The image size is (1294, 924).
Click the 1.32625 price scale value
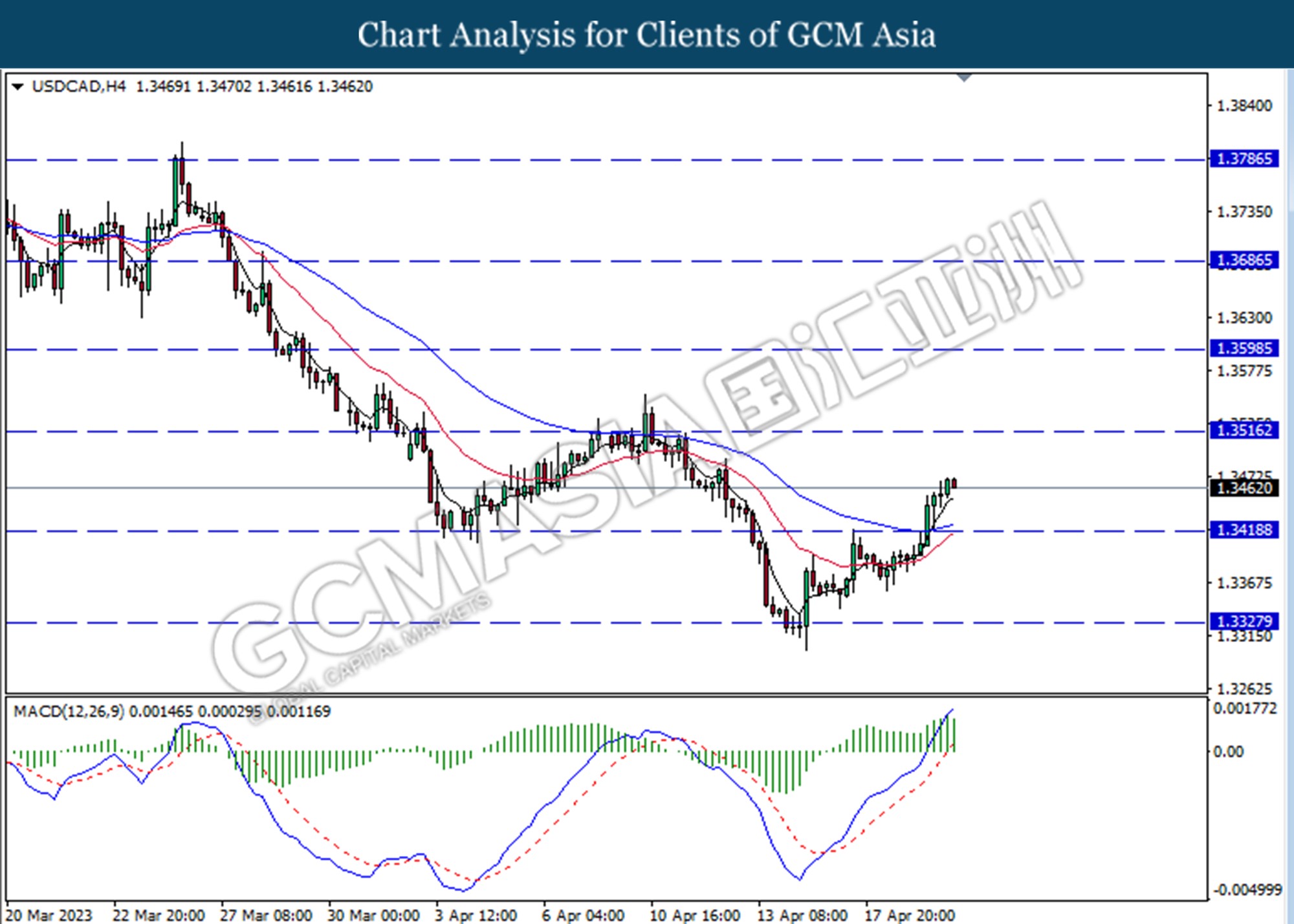click(x=1244, y=689)
